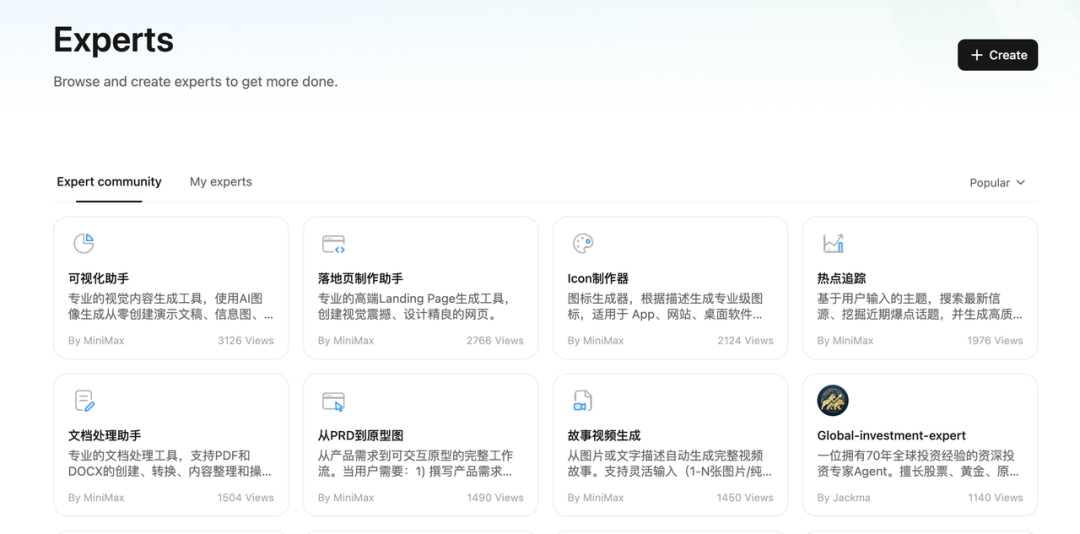The width and height of the screenshot is (1080, 534).
Task: Click the webpage code icon of 落地页制作助手
Action: [x=333, y=243]
